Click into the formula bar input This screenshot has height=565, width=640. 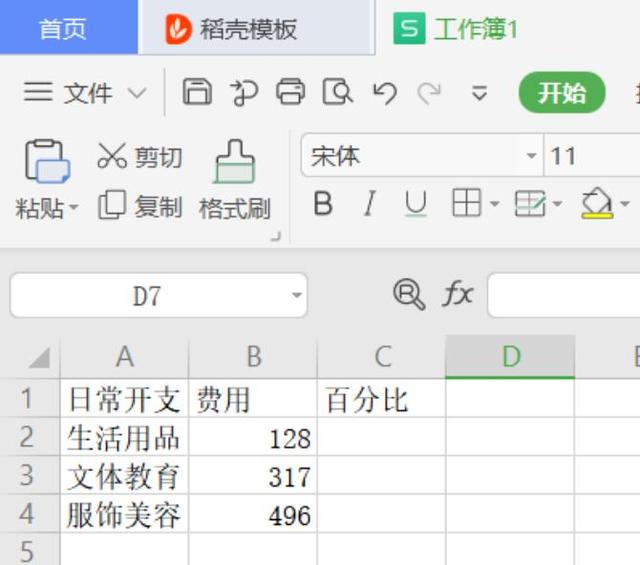click(x=564, y=296)
